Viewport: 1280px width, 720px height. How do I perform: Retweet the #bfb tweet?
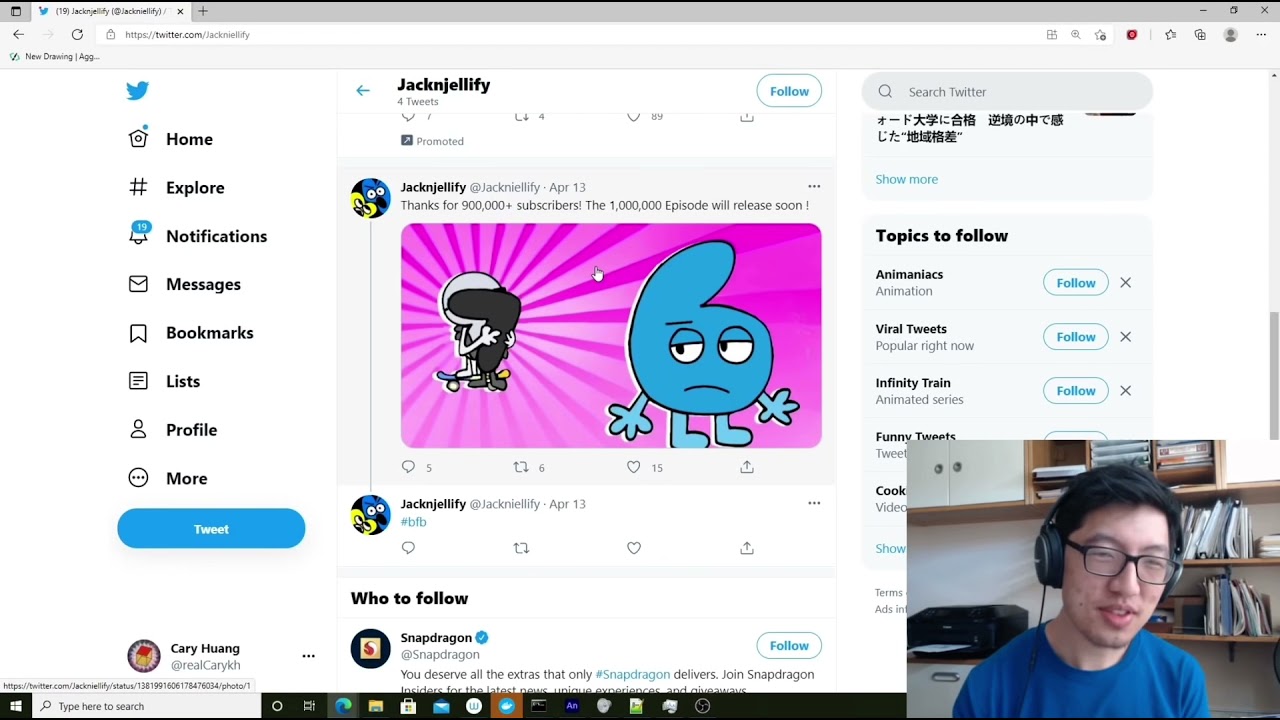point(521,548)
